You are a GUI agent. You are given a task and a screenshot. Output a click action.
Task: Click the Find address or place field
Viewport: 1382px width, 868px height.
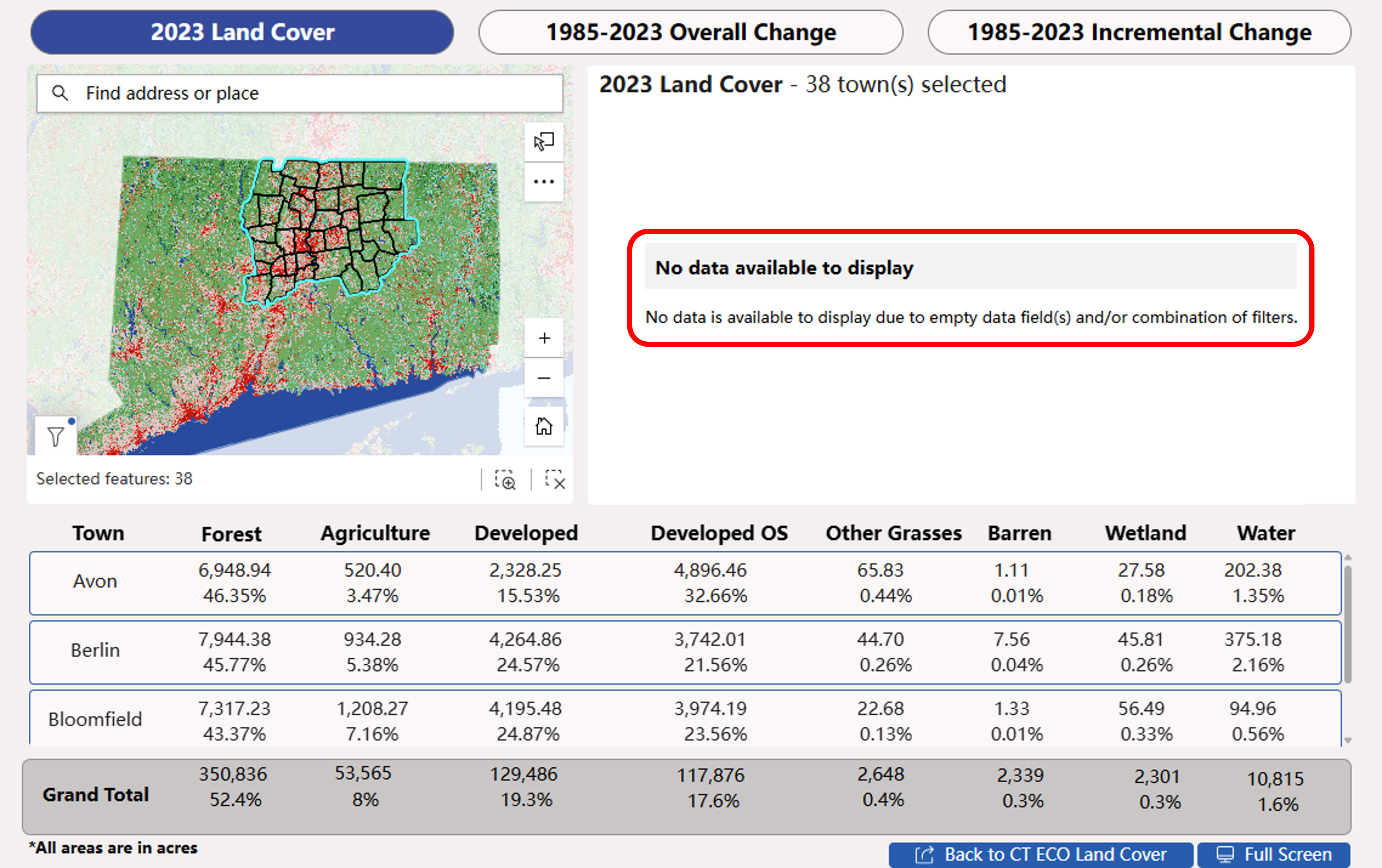[x=300, y=93]
